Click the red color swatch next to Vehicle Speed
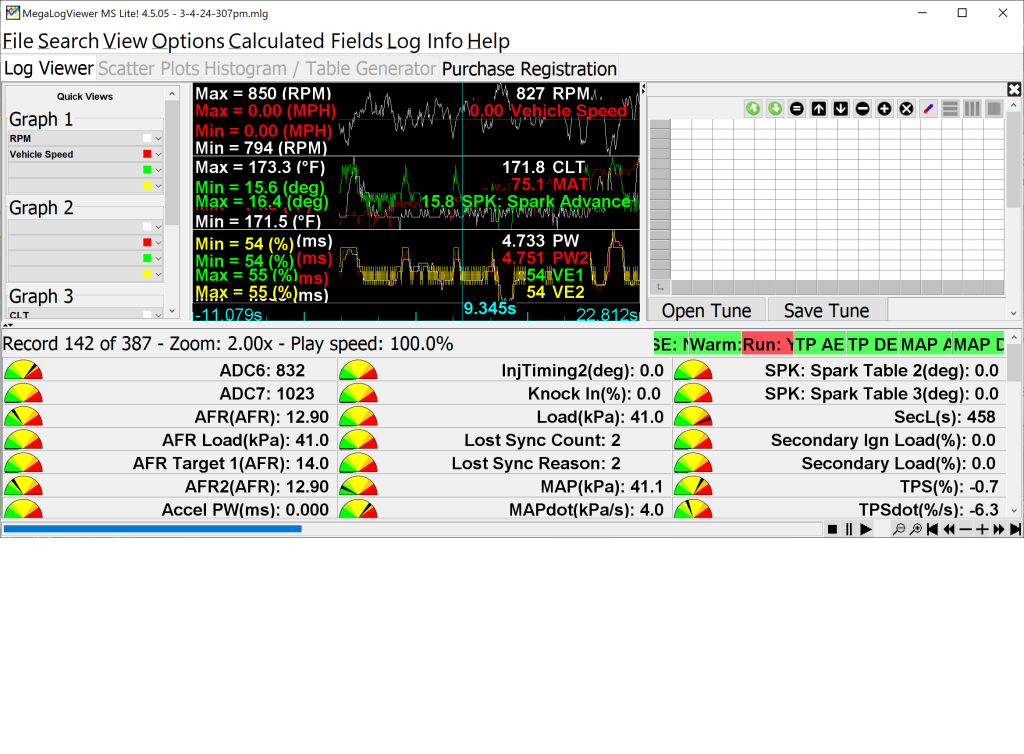This screenshot has width=1024, height=754. click(147, 155)
